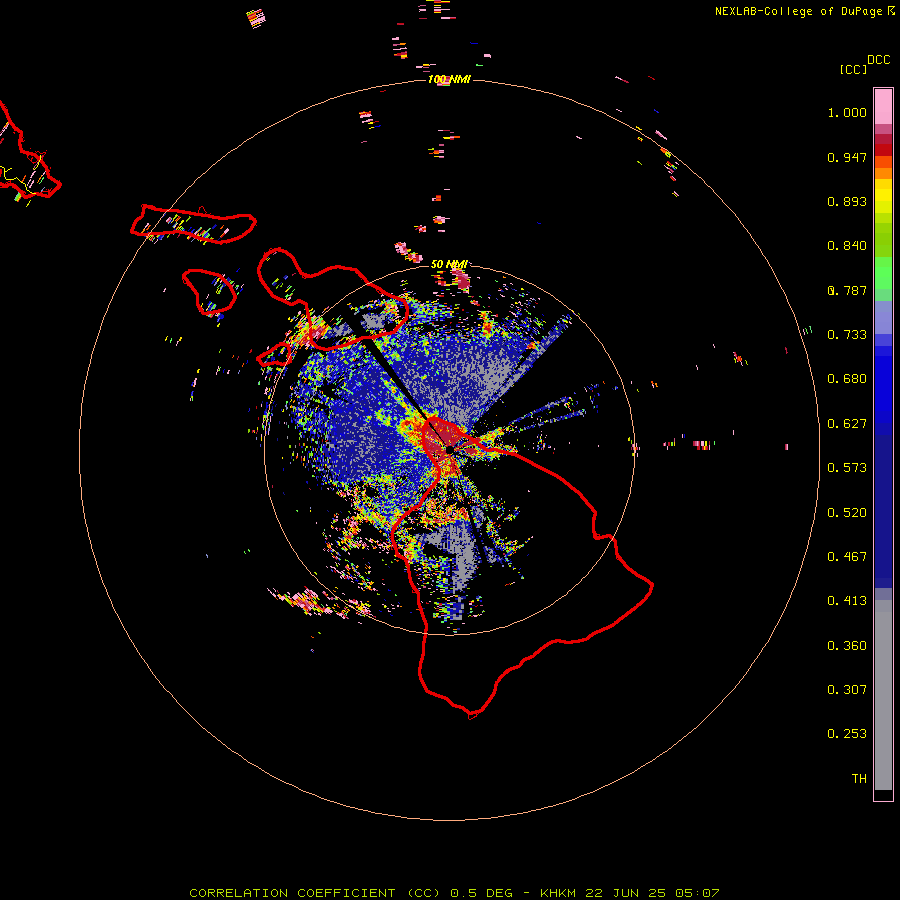
Task: Click the 0.307 legend value
Action: pyautogui.click(x=847, y=690)
